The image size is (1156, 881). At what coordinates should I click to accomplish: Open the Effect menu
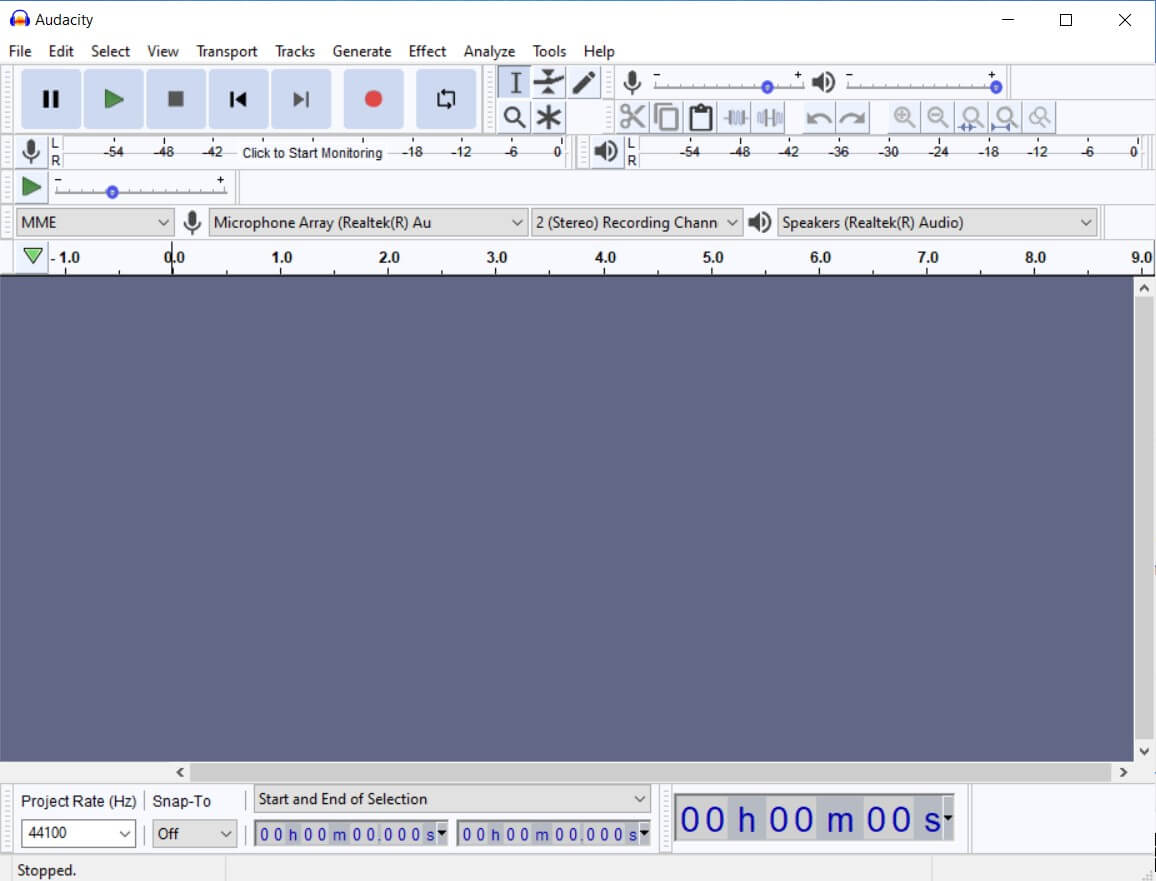(427, 51)
